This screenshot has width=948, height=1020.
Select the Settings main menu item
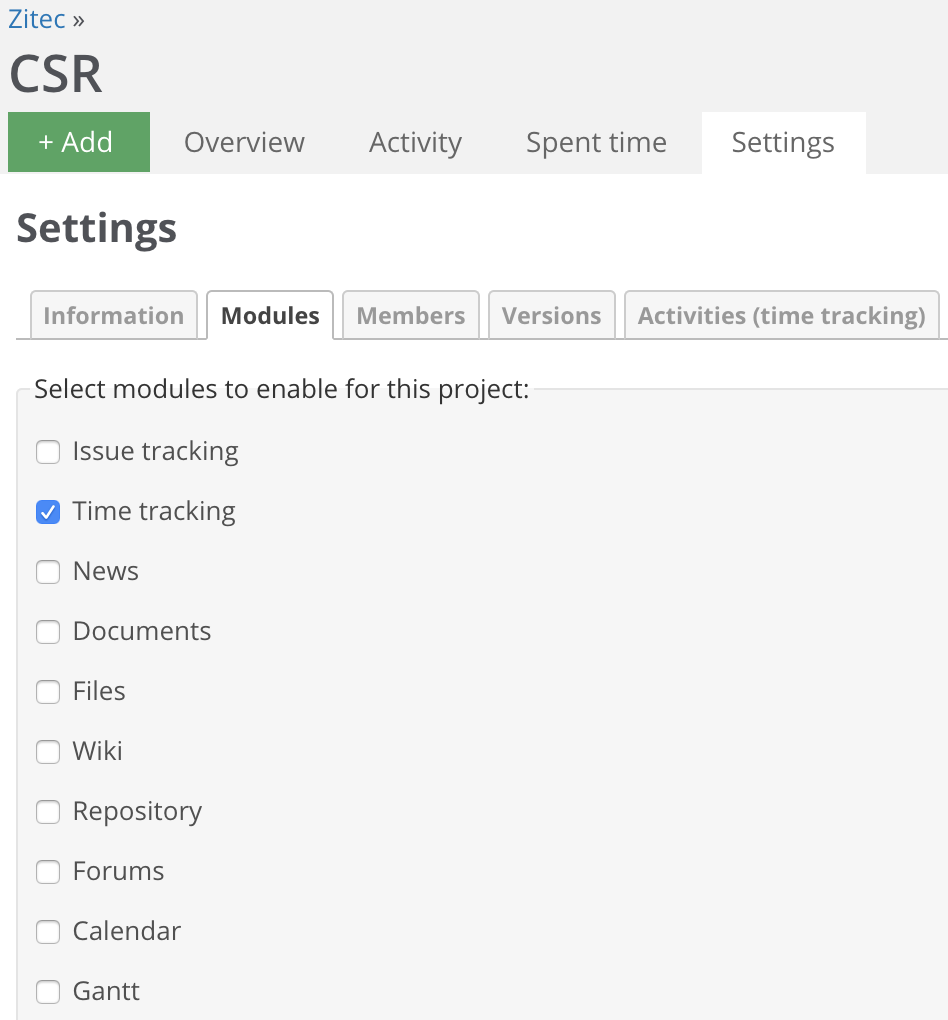point(783,142)
